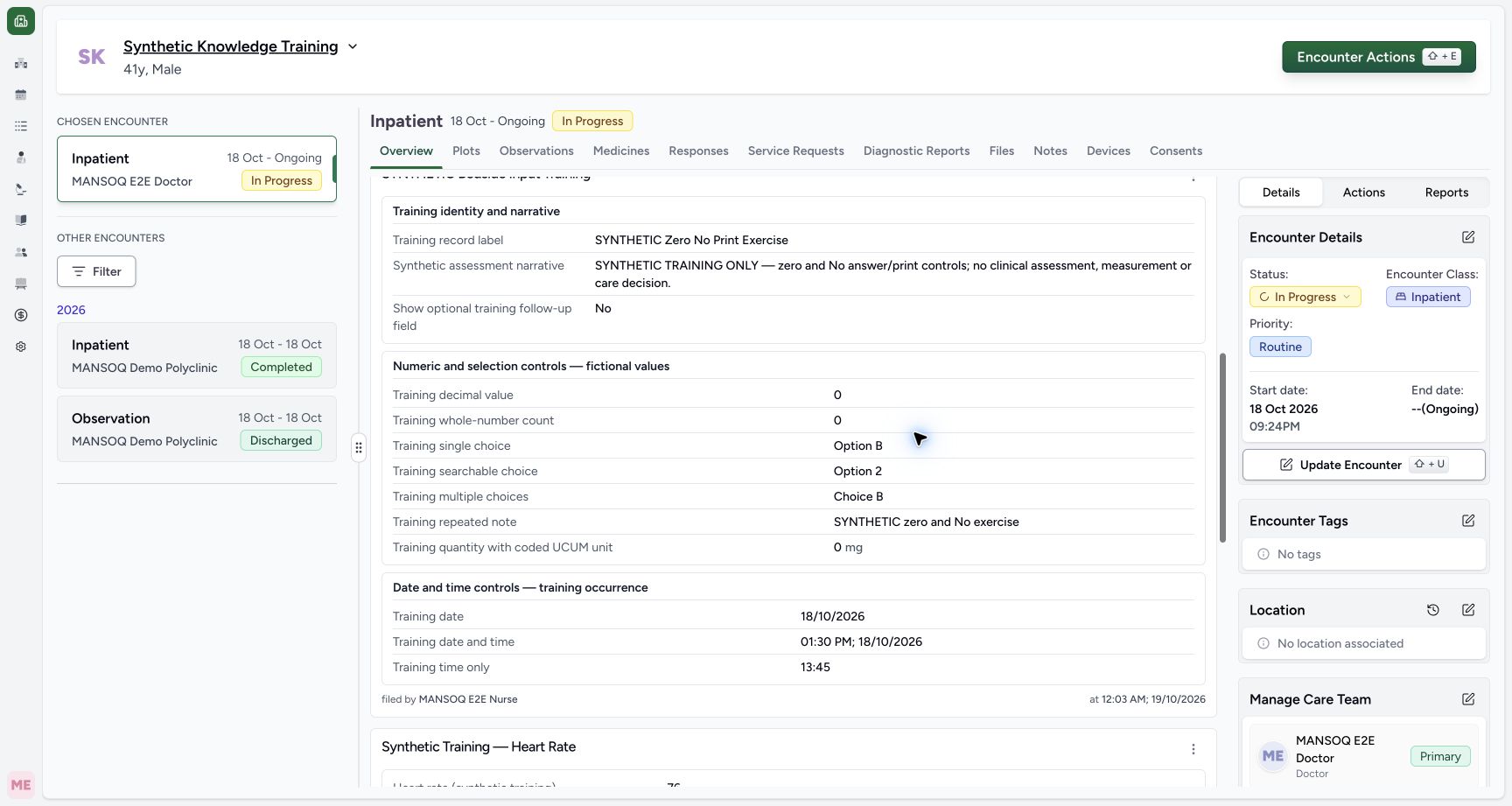Open the In Progress status dropdown
Image resolution: width=1512 pixels, height=806 pixels.
tap(1305, 297)
